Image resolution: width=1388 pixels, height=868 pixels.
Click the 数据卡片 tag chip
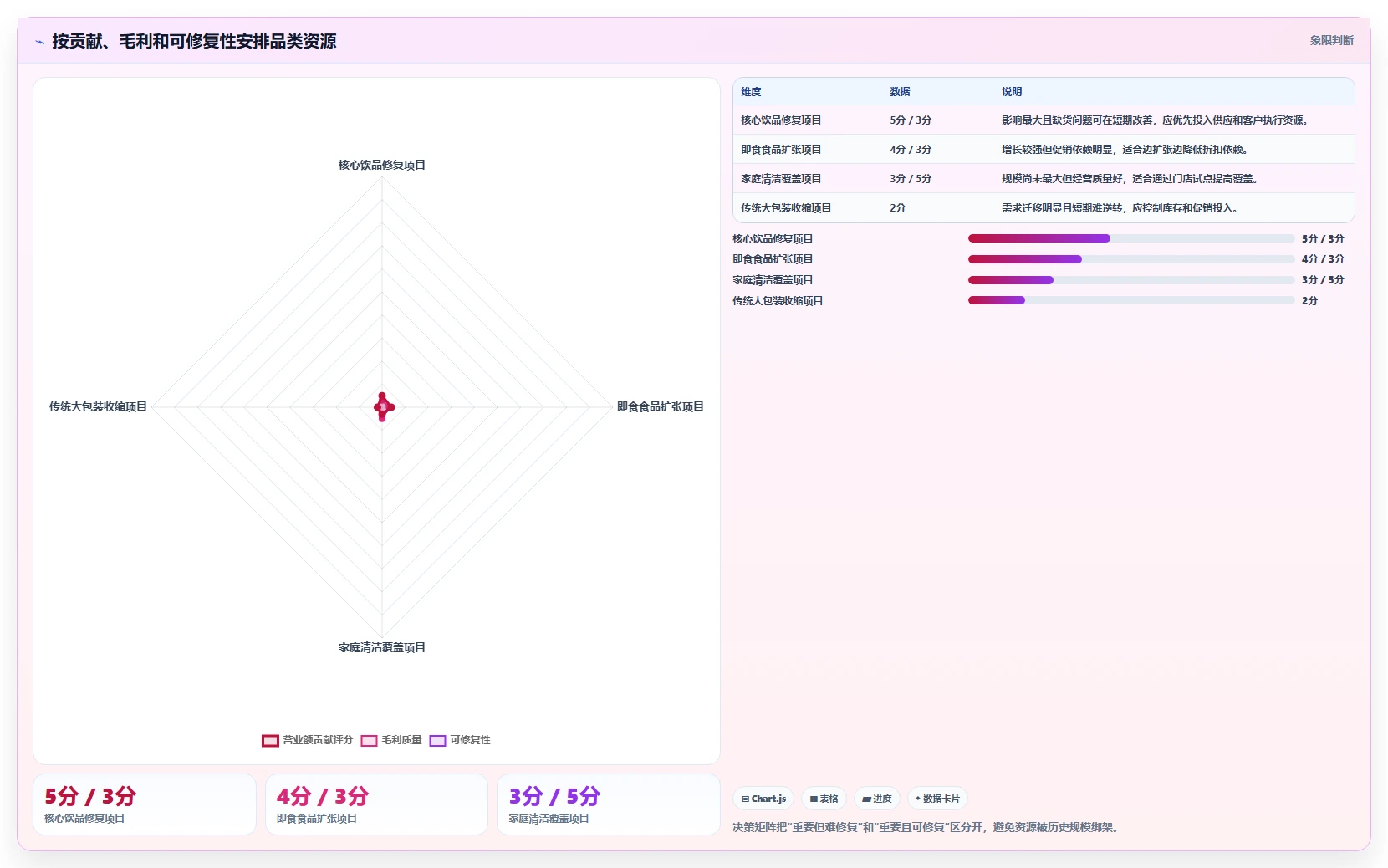937,799
